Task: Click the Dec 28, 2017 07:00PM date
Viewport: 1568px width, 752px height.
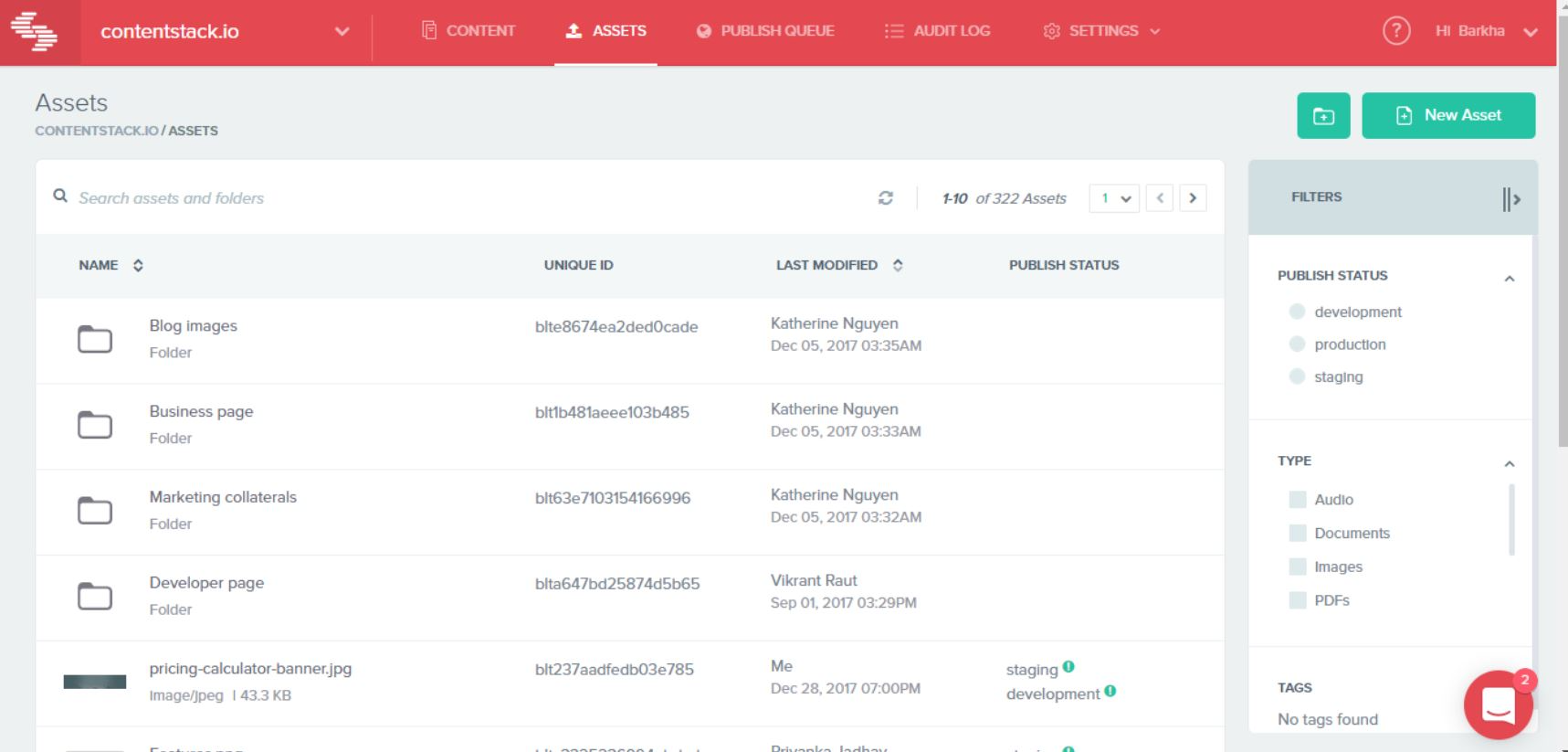Action: click(846, 688)
